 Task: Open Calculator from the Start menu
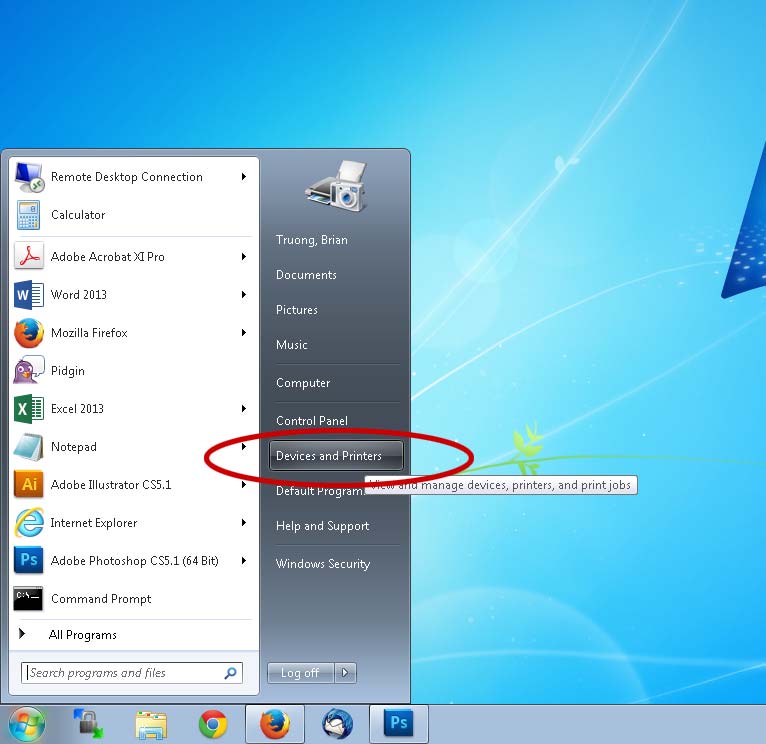pyautogui.click(x=77, y=215)
